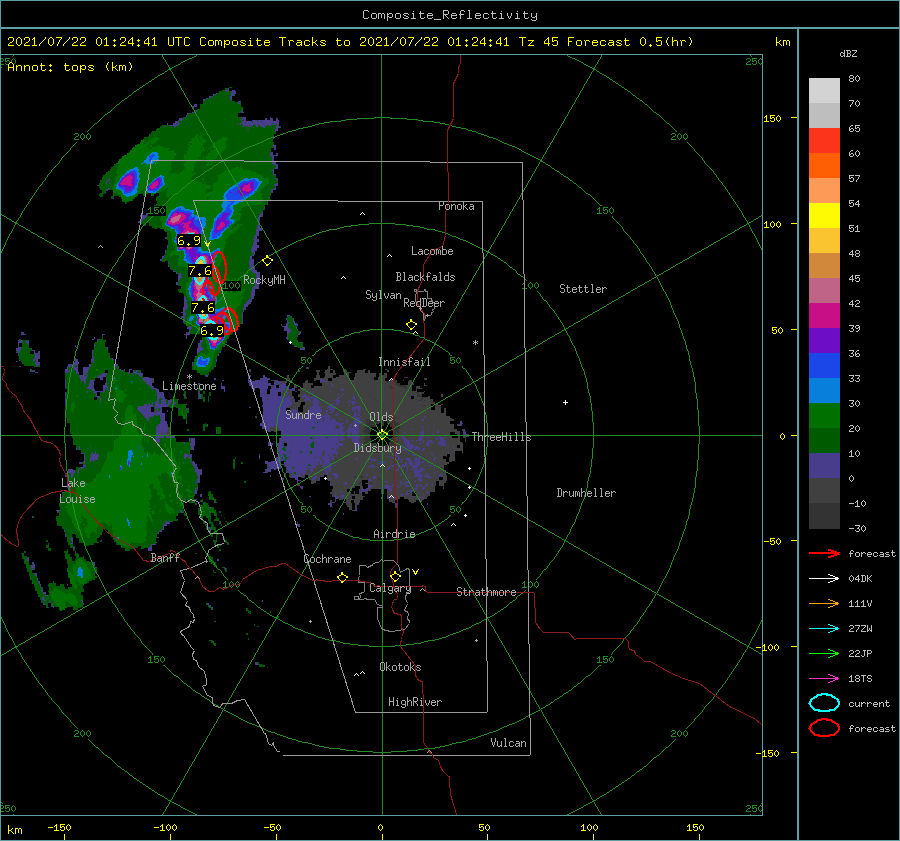Screen dimensions: 900x841
Task: Click the RockyMH label
Action: [x=264, y=280]
